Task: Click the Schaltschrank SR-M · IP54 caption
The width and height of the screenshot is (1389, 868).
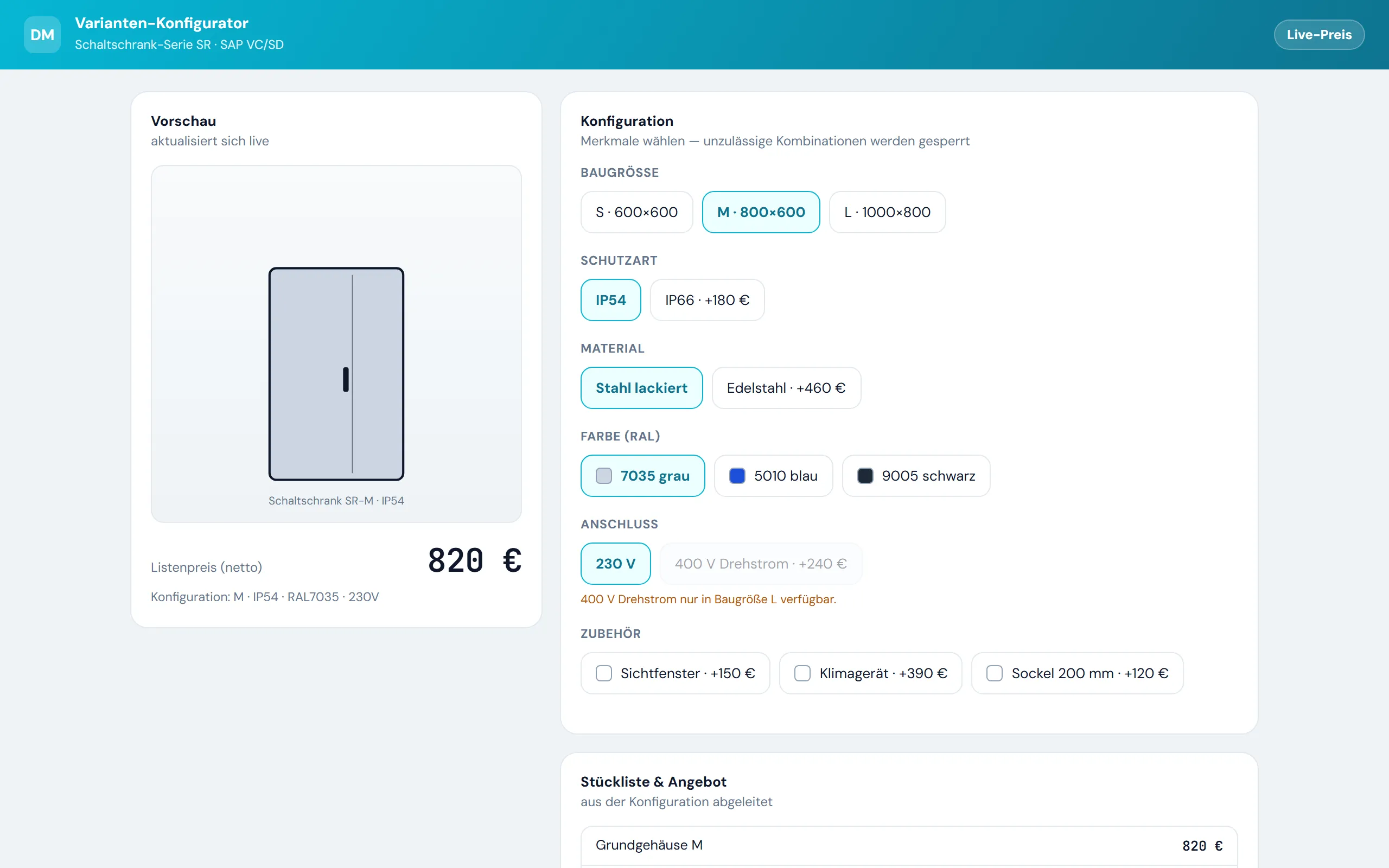Action: tap(336, 501)
